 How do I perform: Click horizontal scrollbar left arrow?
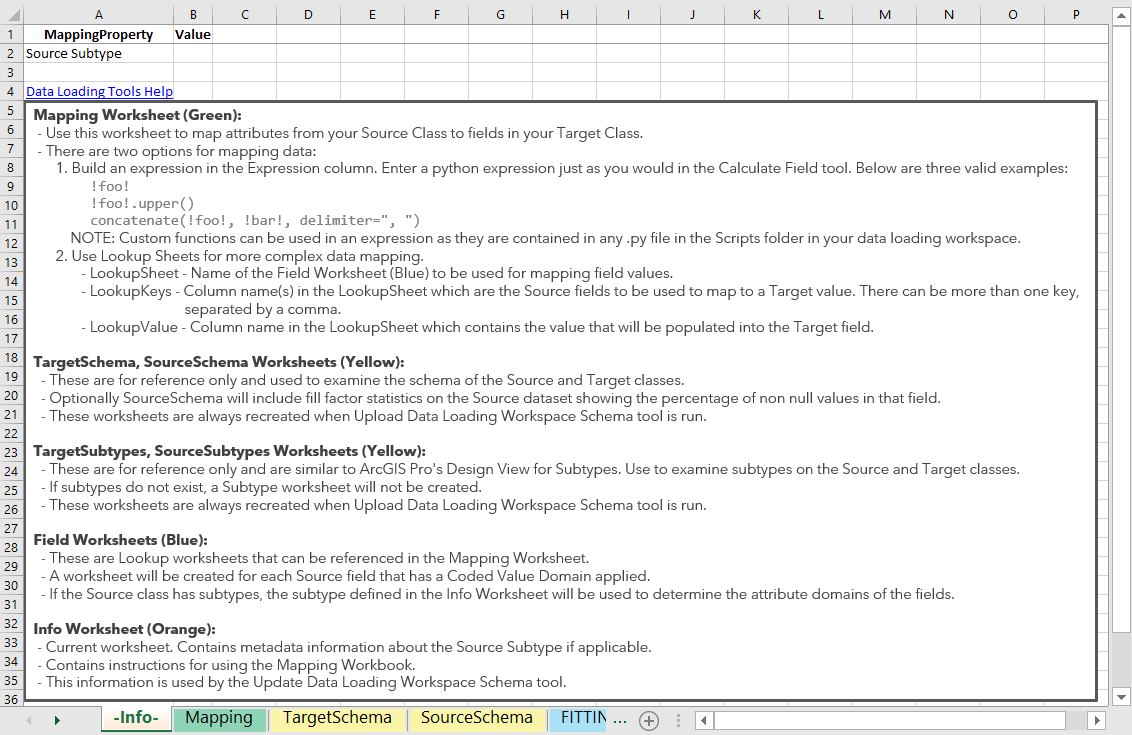click(x=704, y=721)
